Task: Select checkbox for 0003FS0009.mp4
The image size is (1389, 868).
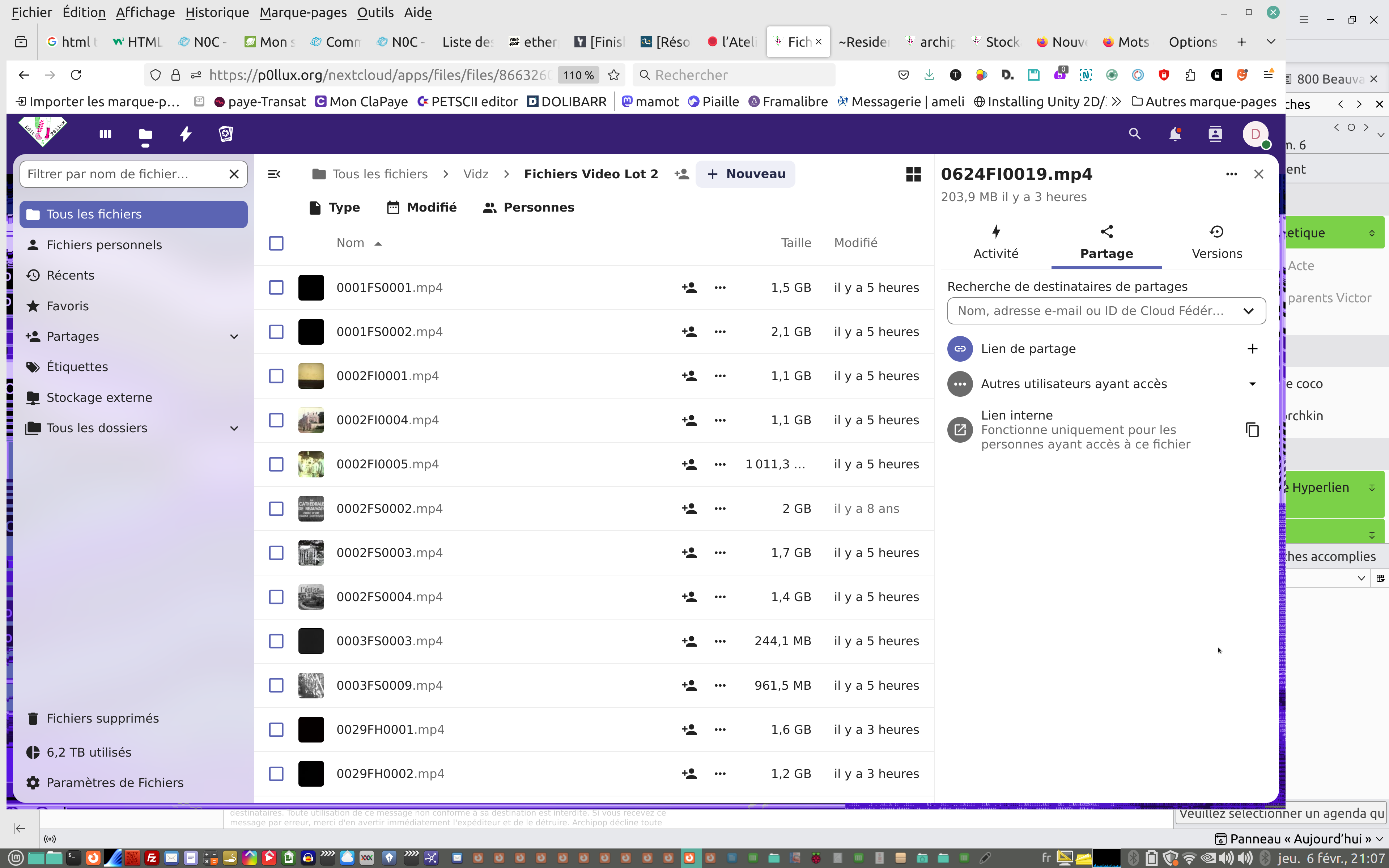Action: coord(276,685)
